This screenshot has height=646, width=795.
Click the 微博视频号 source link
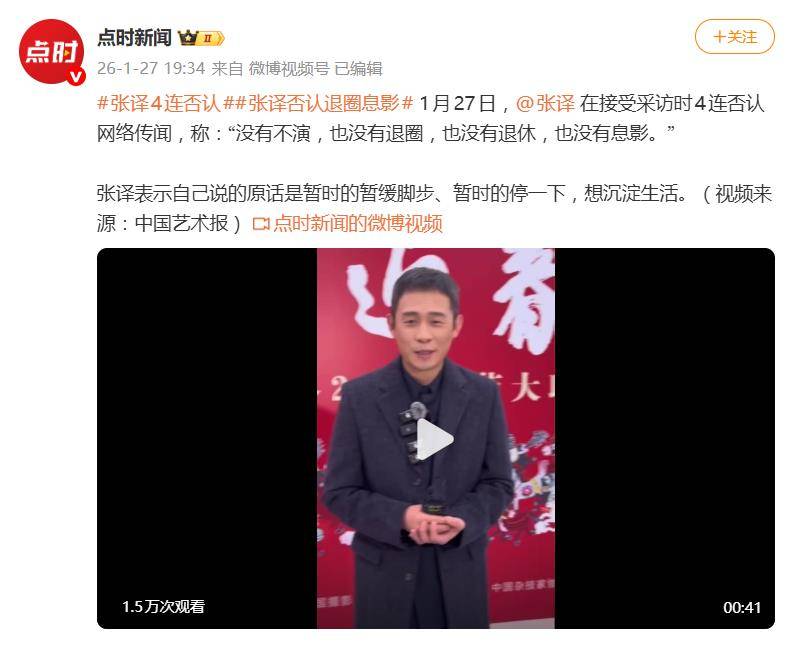[289, 68]
